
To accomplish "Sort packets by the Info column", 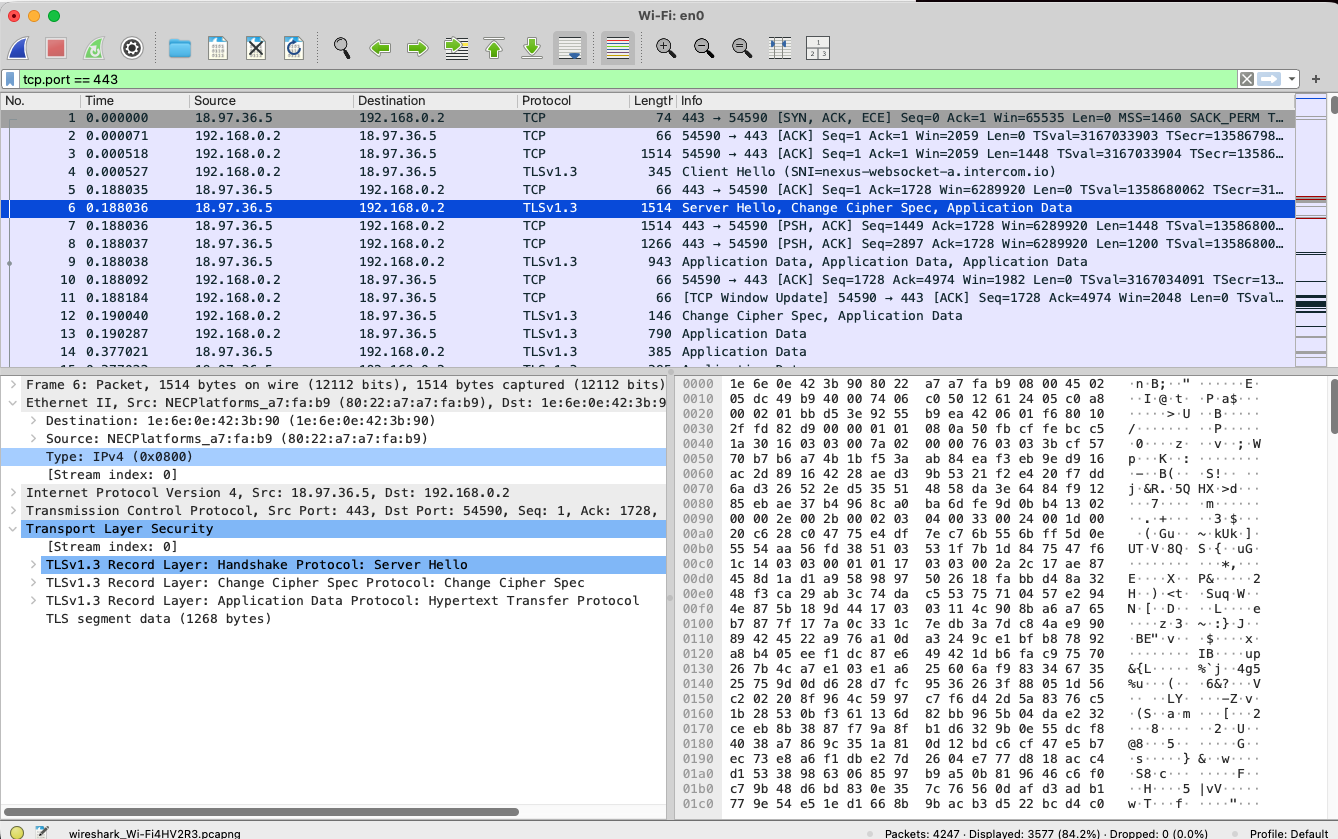I will coord(985,101).
